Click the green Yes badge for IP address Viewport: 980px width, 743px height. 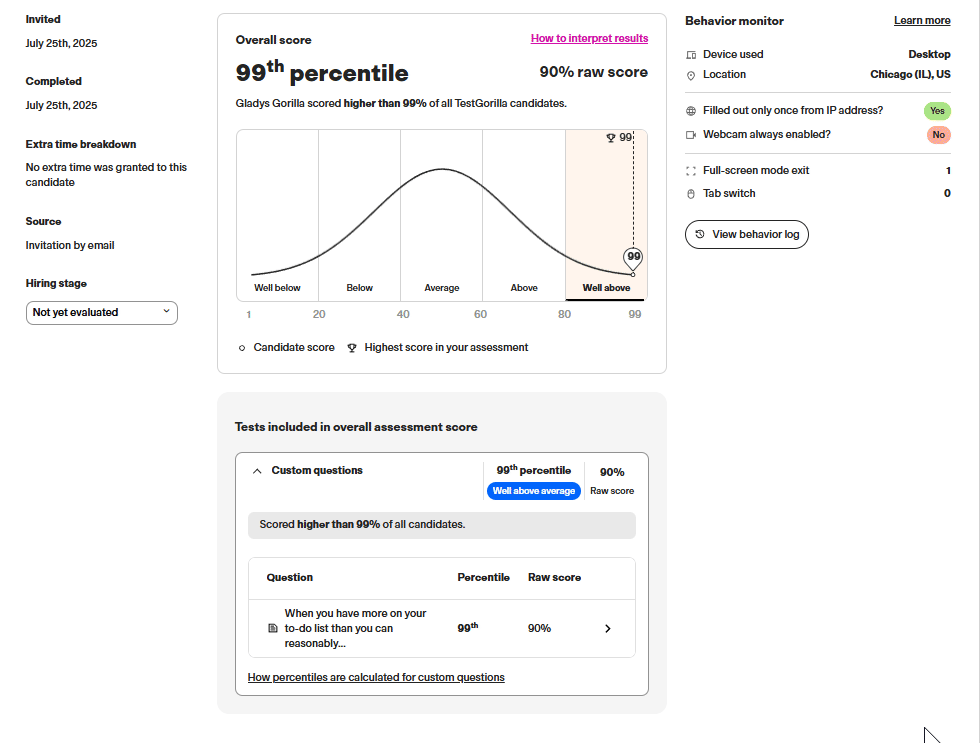[x=937, y=111]
